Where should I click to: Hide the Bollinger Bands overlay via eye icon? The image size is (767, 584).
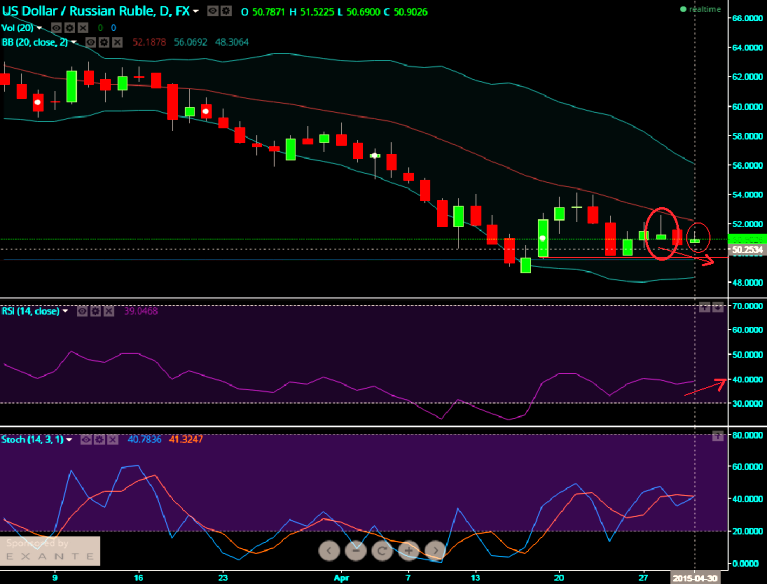[x=91, y=43]
